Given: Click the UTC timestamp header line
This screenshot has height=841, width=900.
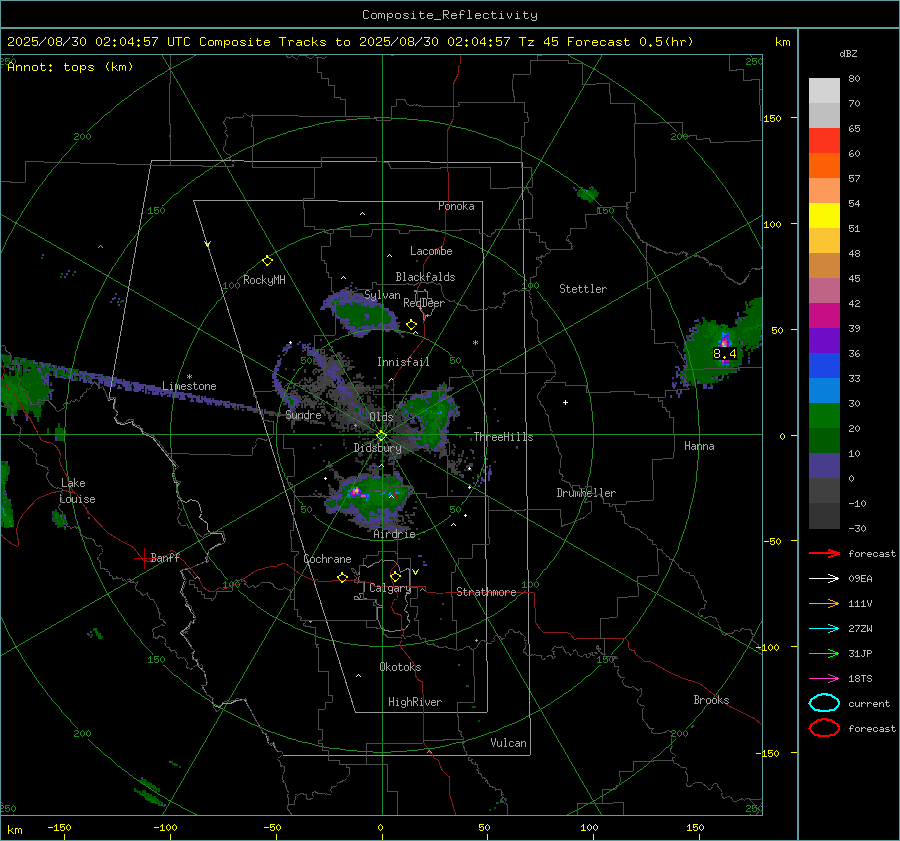Looking at the screenshot, I should 350,42.
